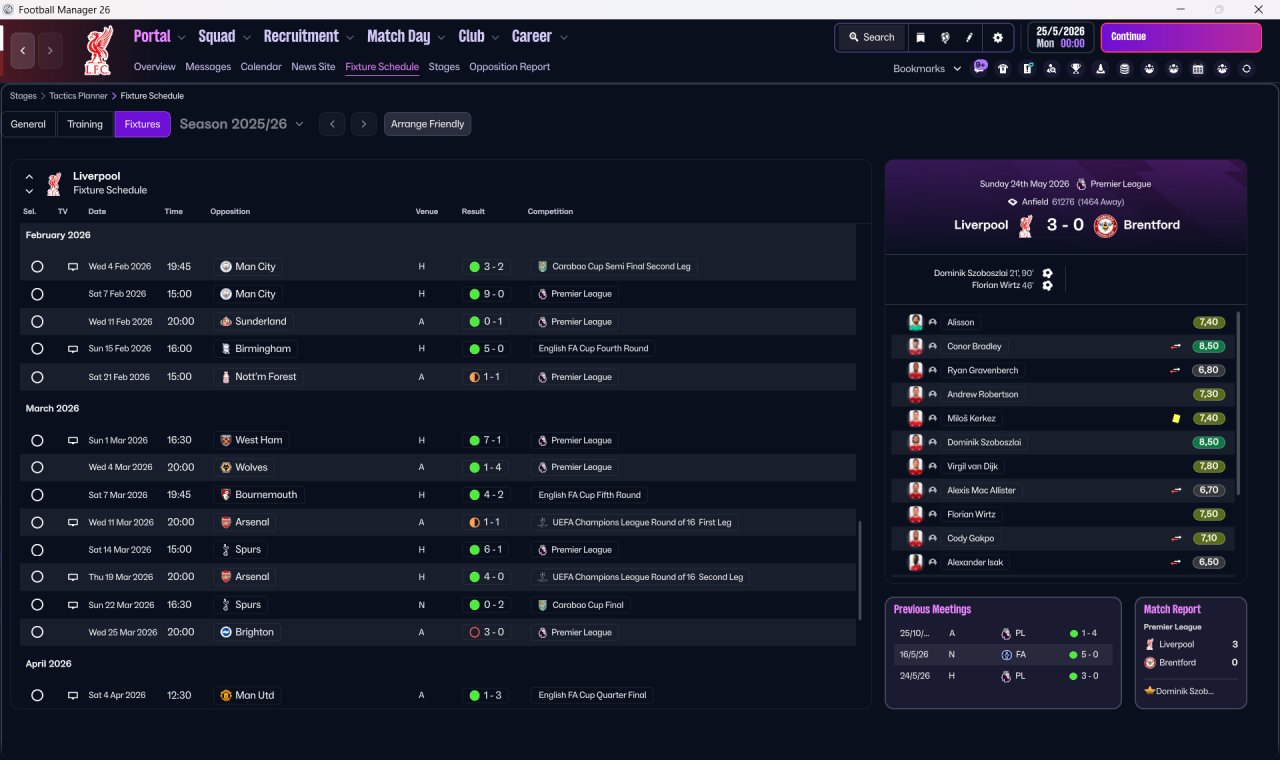Click the 25/5/2026 Mon date box
This screenshot has height=760, width=1280.
tap(1060, 37)
